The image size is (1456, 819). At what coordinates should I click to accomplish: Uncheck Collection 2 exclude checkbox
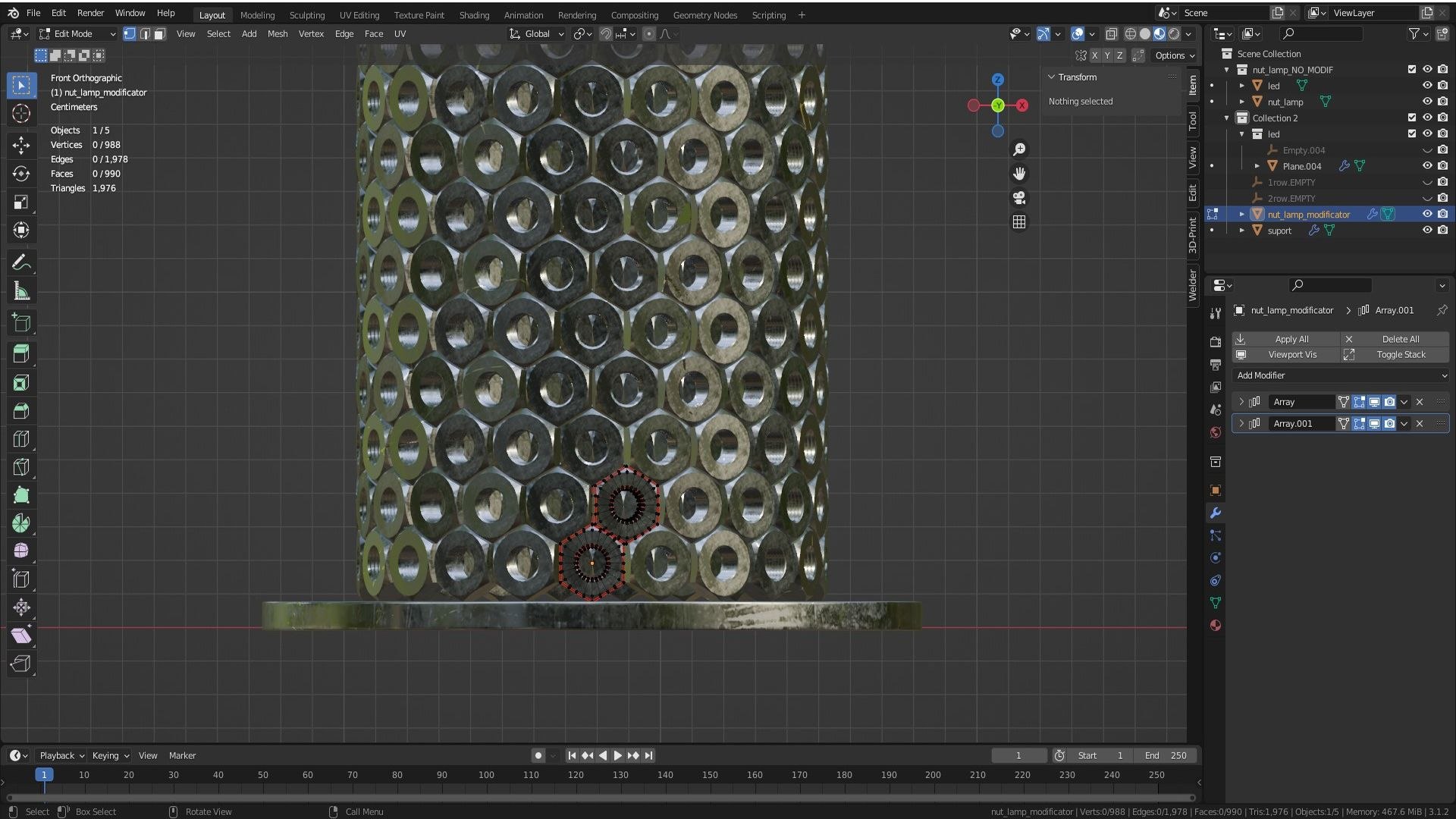[x=1411, y=118]
